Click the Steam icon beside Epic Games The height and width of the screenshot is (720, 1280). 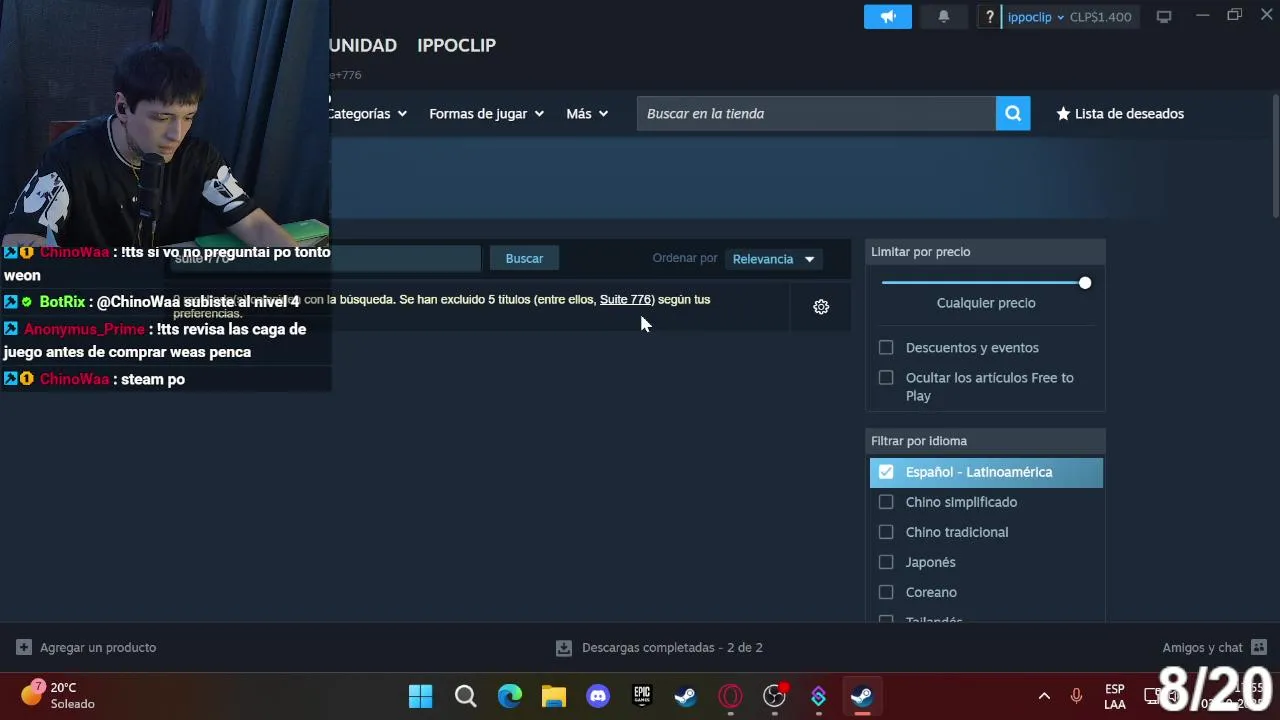(x=686, y=696)
